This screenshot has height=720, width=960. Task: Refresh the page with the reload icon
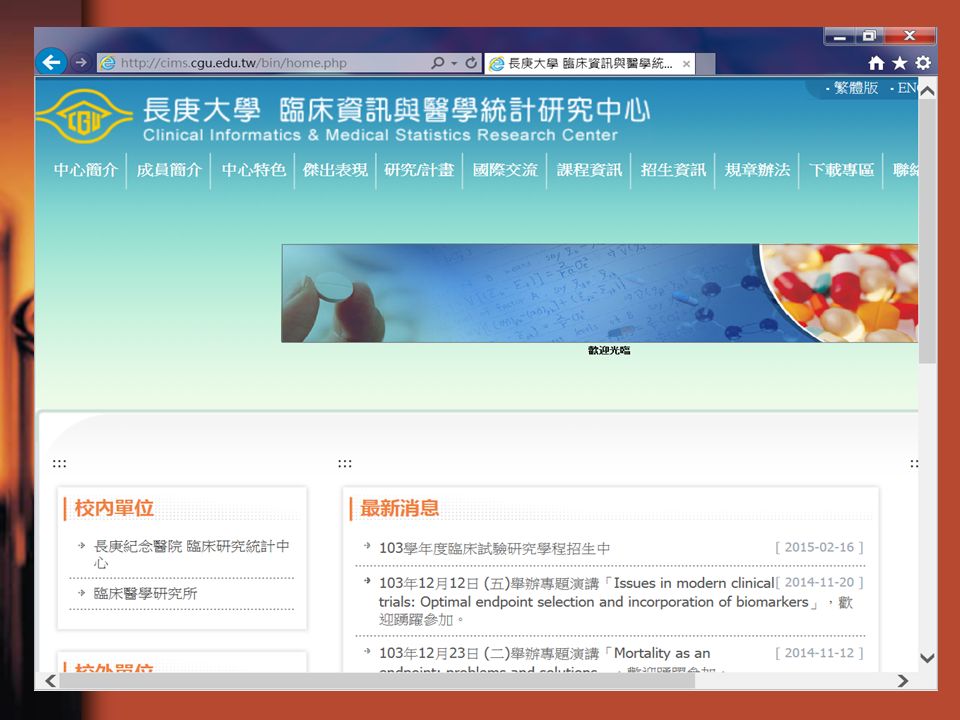click(x=471, y=62)
